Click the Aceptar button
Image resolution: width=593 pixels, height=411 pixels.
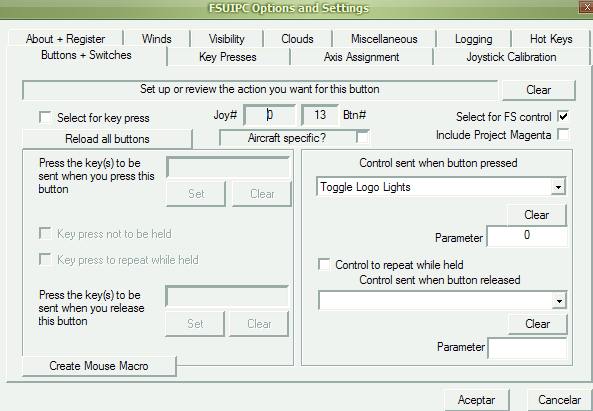477,400
